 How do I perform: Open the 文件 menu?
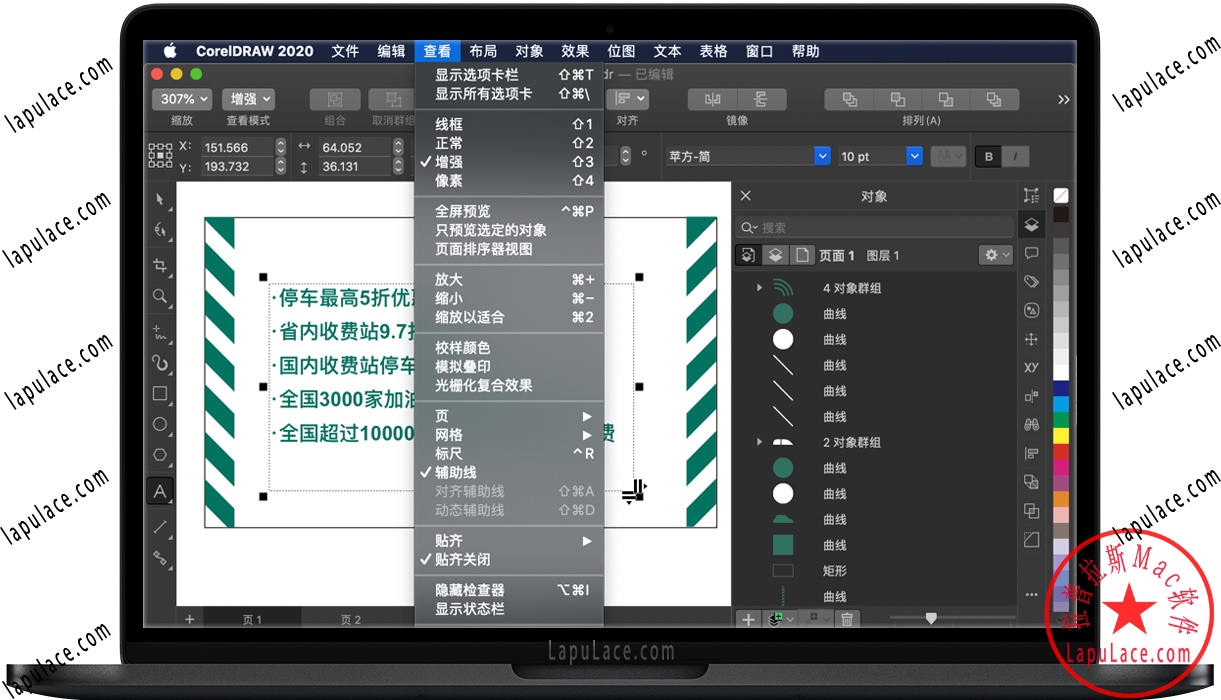345,51
